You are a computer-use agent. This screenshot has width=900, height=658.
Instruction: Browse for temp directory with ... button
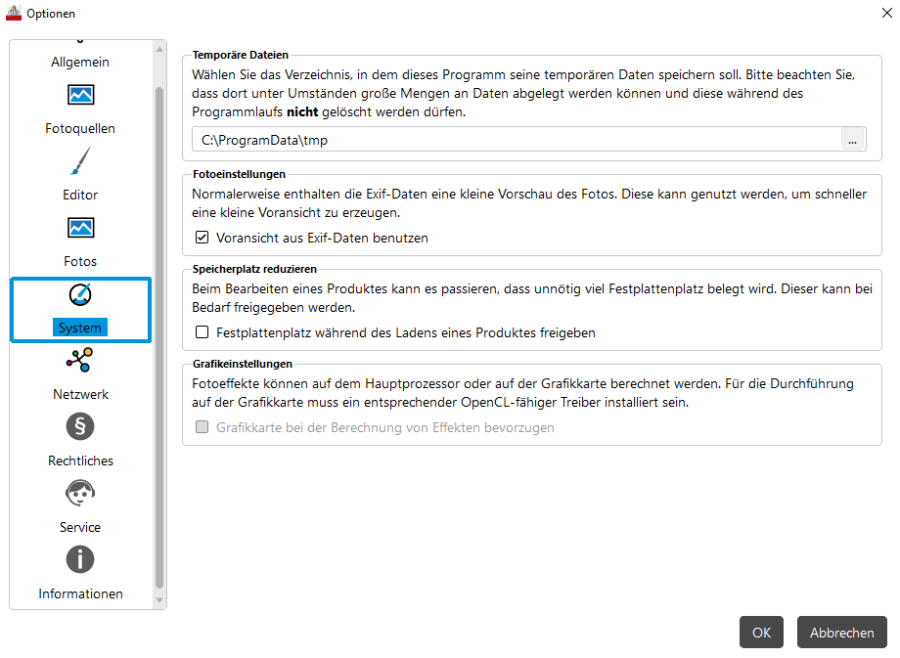click(853, 140)
